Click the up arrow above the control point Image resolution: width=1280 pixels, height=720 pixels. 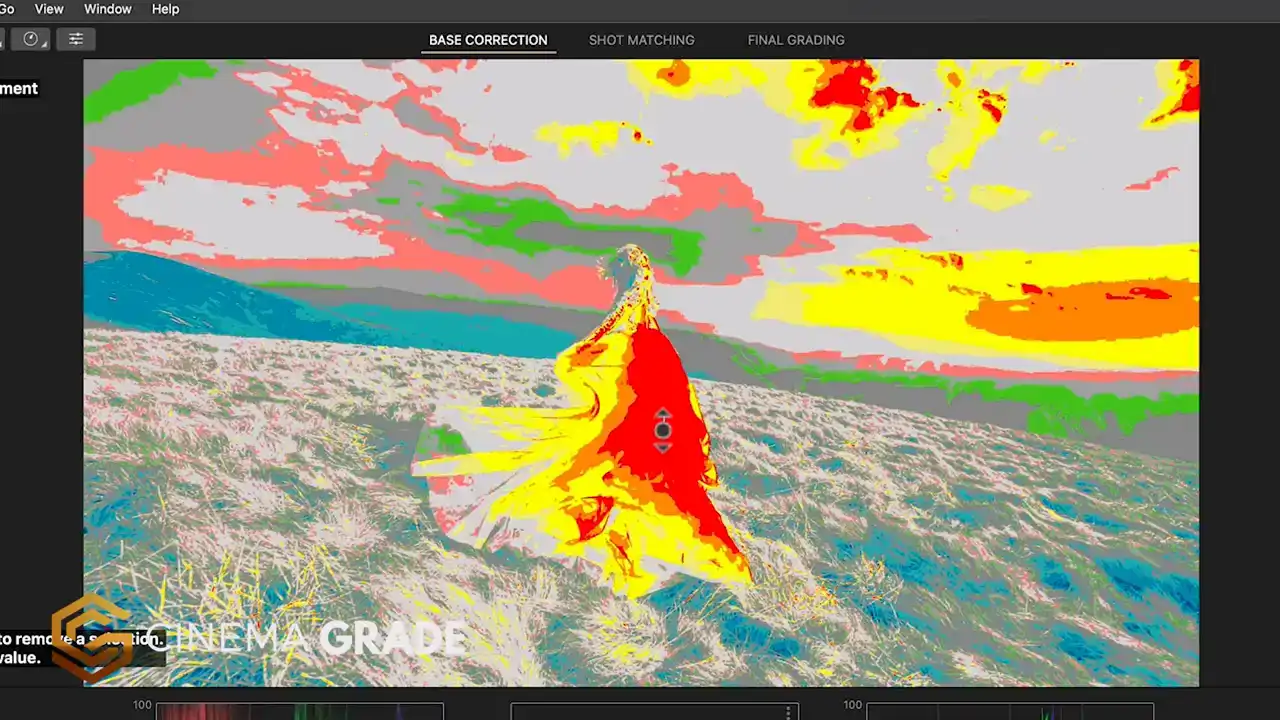pos(662,415)
